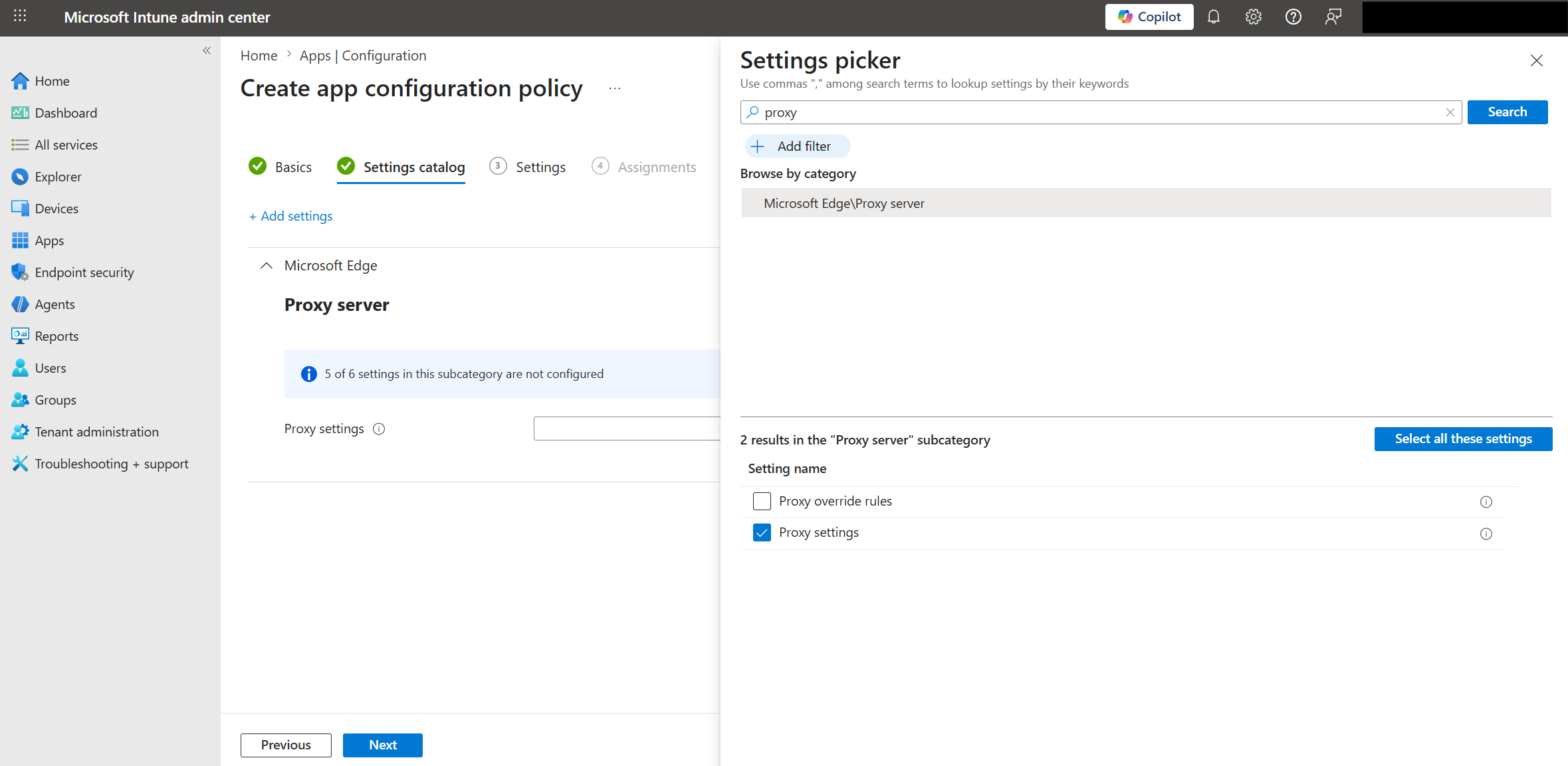Uncheck the Proxy settings checkbox

[x=762, y=533]
